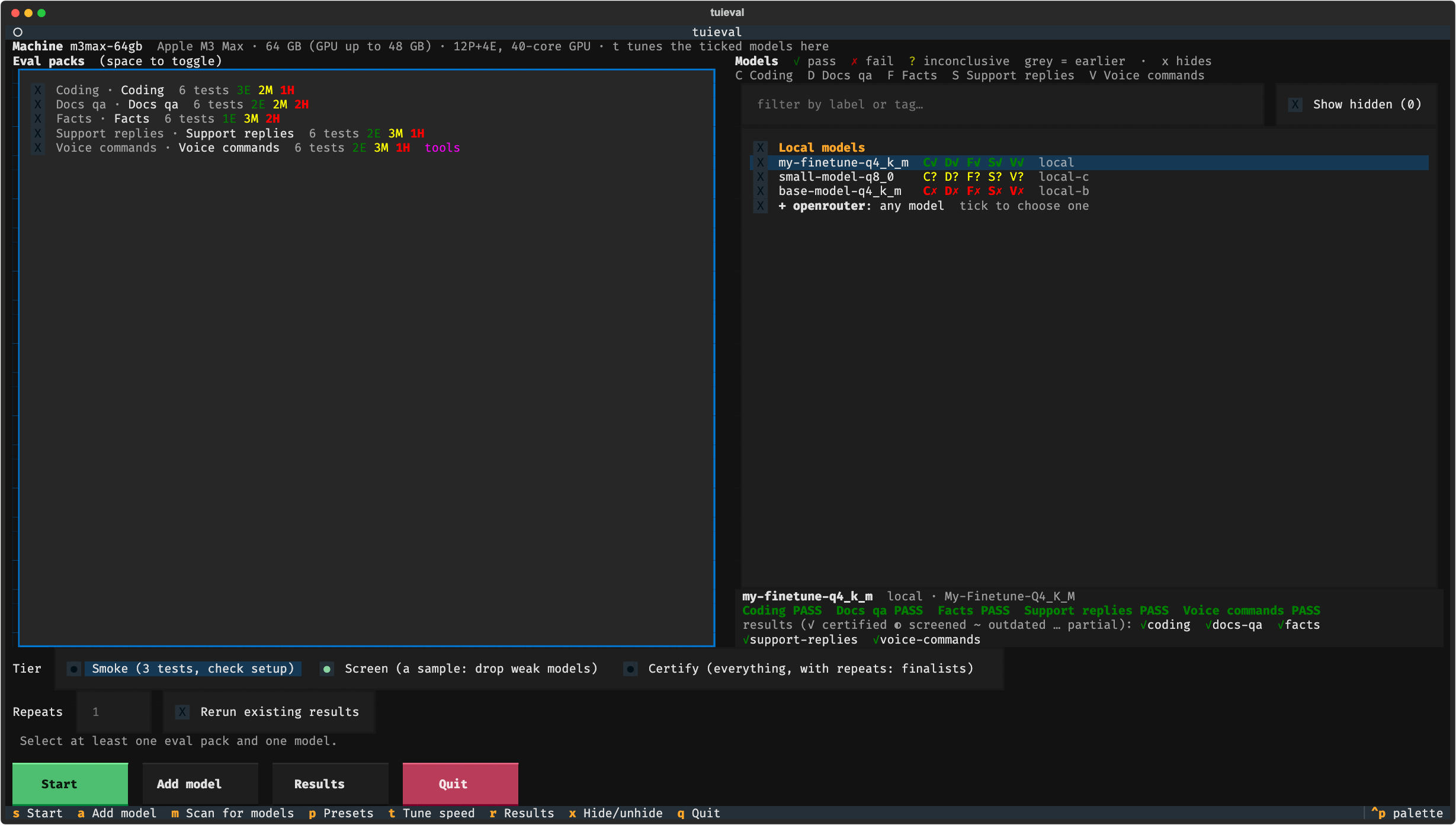
Task: Open the Add model button
Action: 200,784
